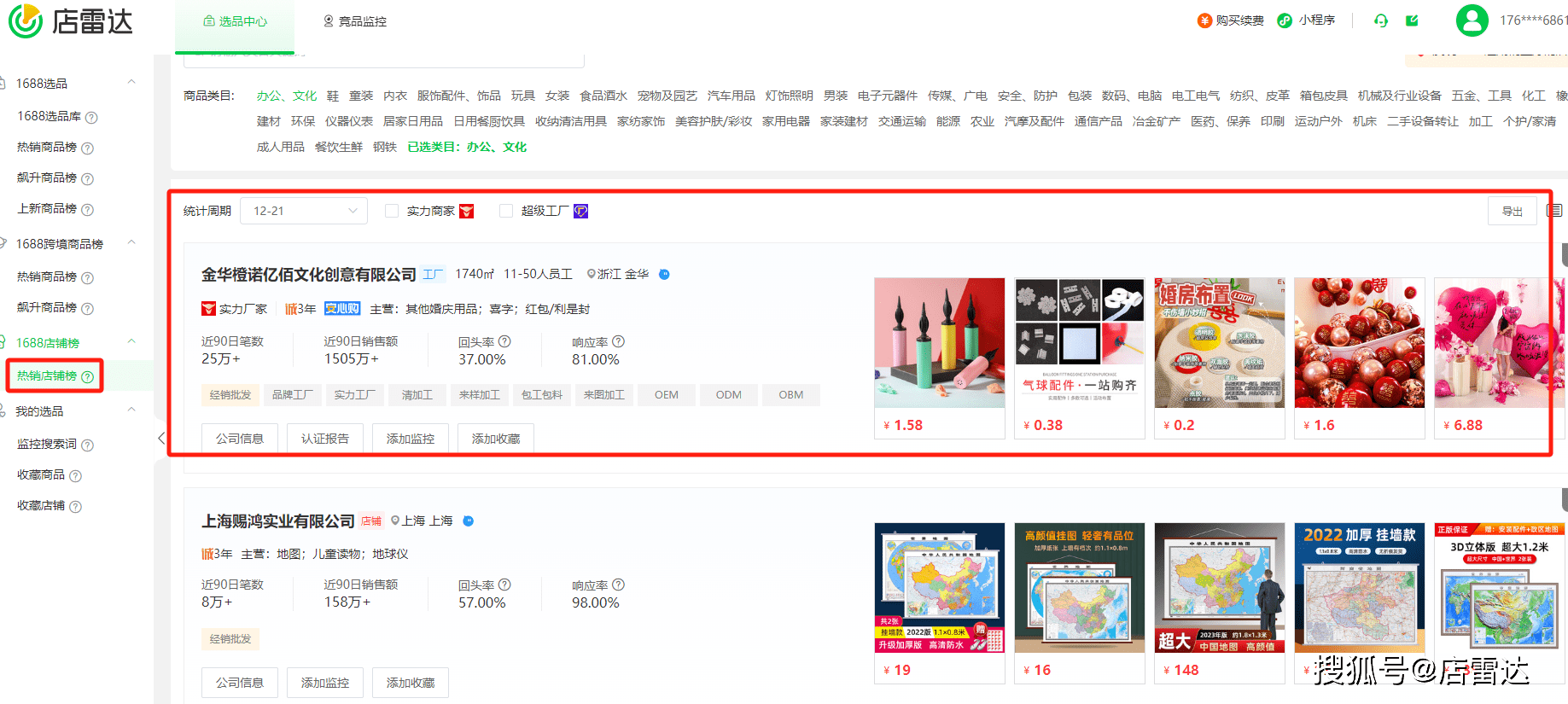Click 公司信息 for 金华橙诺亿佰文化创意有限公司
This screenshot has width=1568, height=704.
(x=240, y=439)
